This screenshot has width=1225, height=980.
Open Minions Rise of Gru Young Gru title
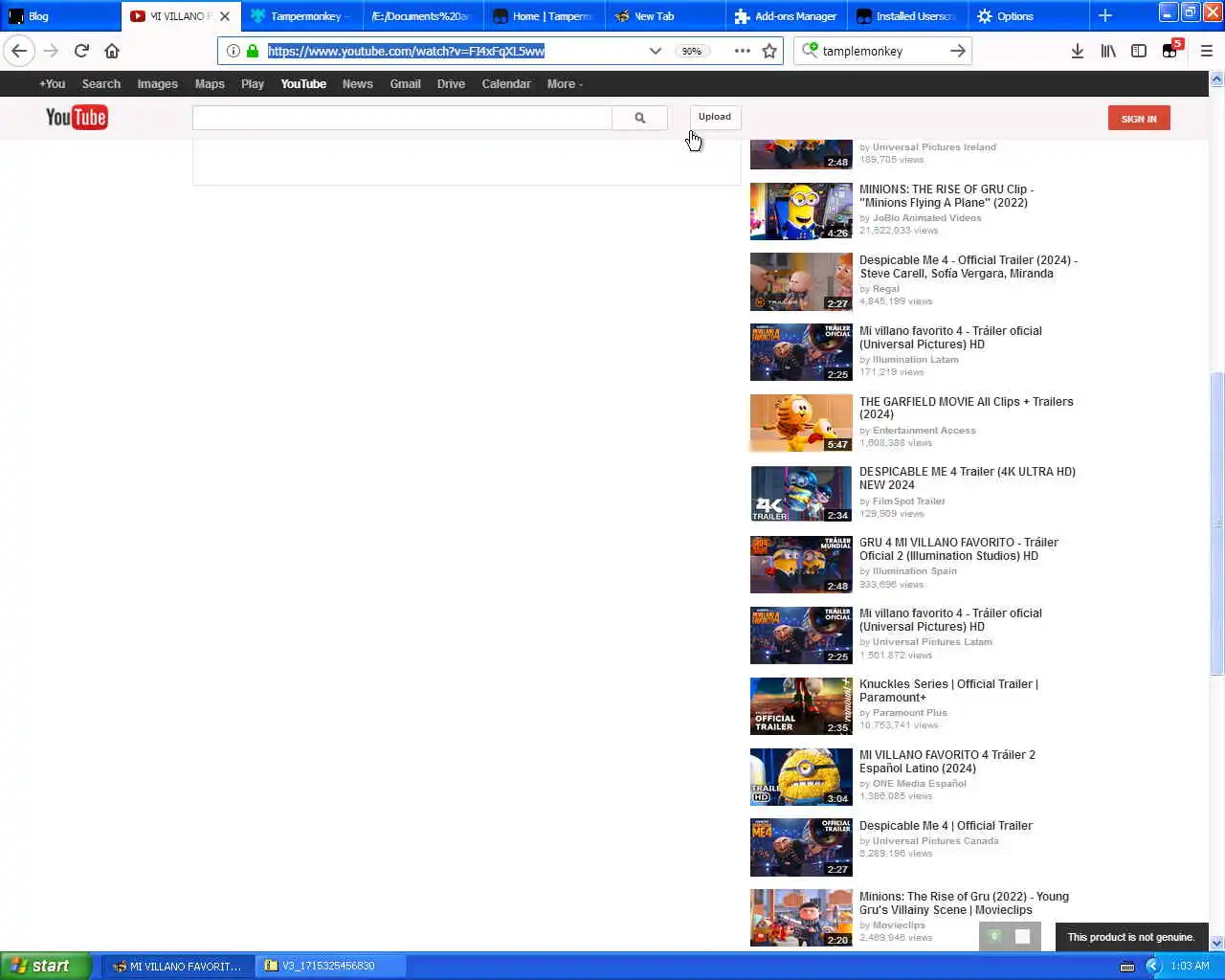pos(964,902)
